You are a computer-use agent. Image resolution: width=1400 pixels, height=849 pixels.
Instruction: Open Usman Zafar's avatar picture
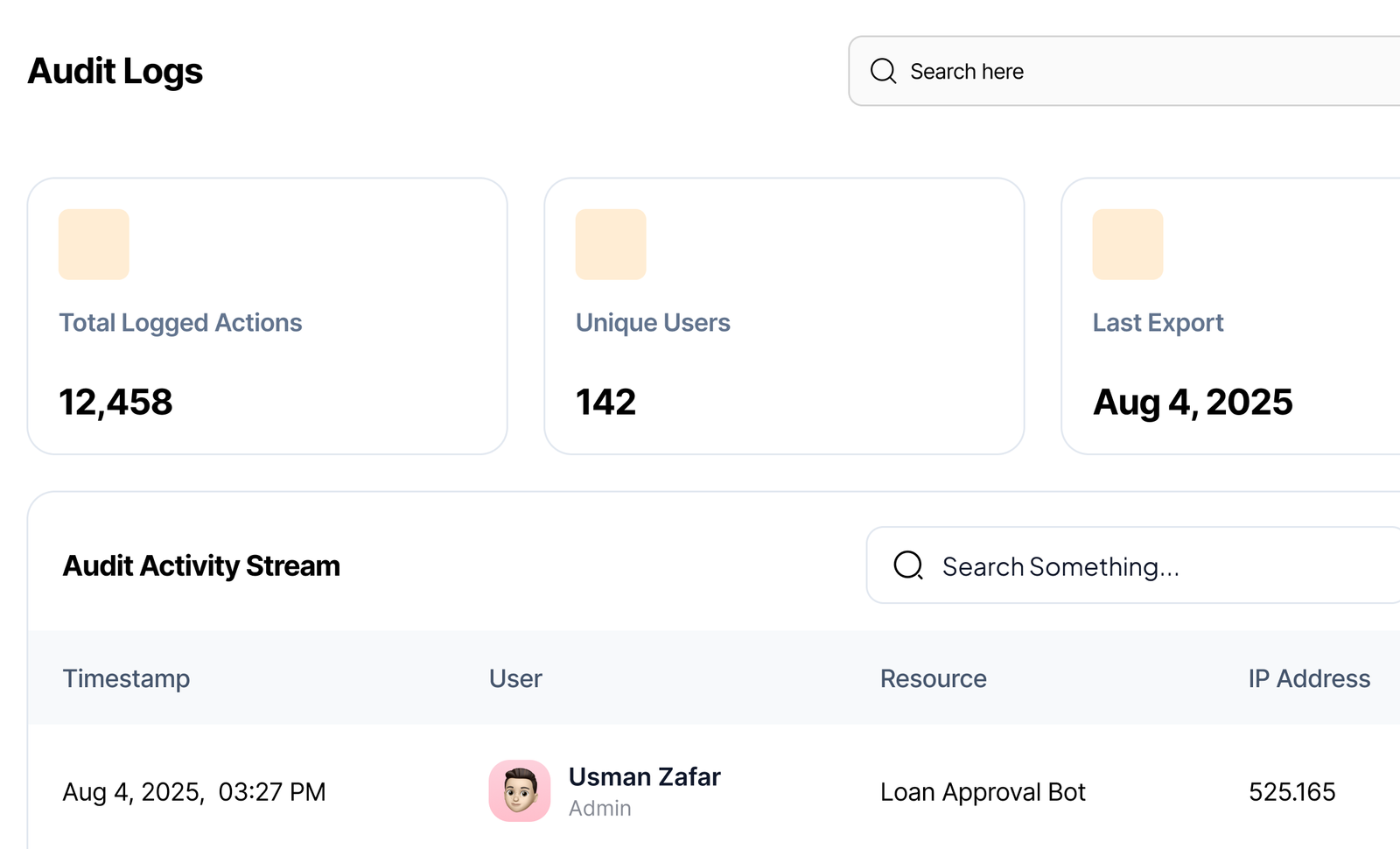[x=520, y=790]
